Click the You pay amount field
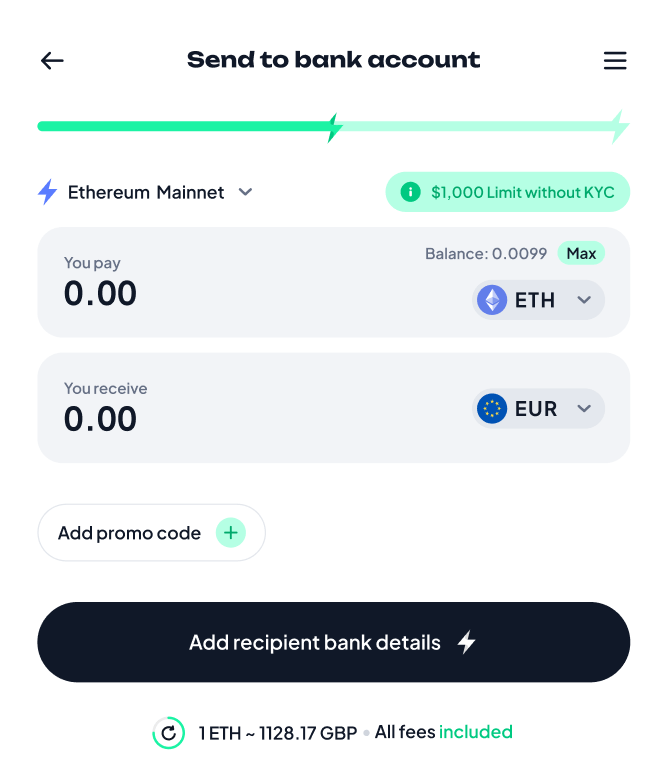Screen dimensions: 666x784 (100, 293)
